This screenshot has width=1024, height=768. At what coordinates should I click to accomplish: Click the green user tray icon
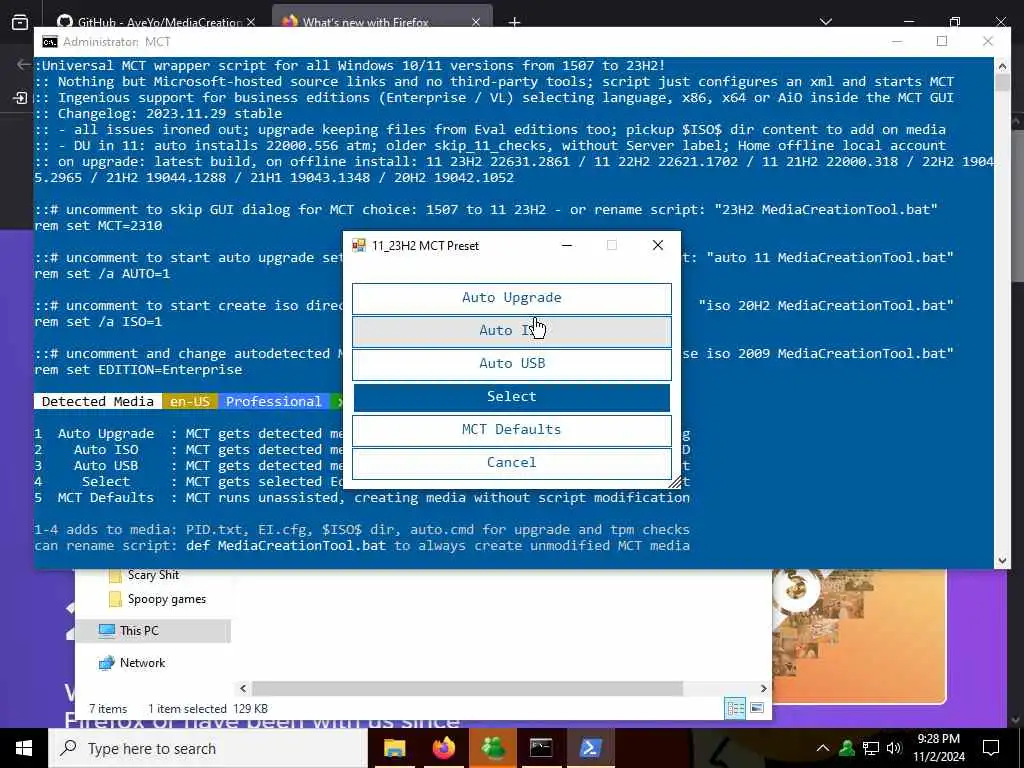tap(847, 748)
